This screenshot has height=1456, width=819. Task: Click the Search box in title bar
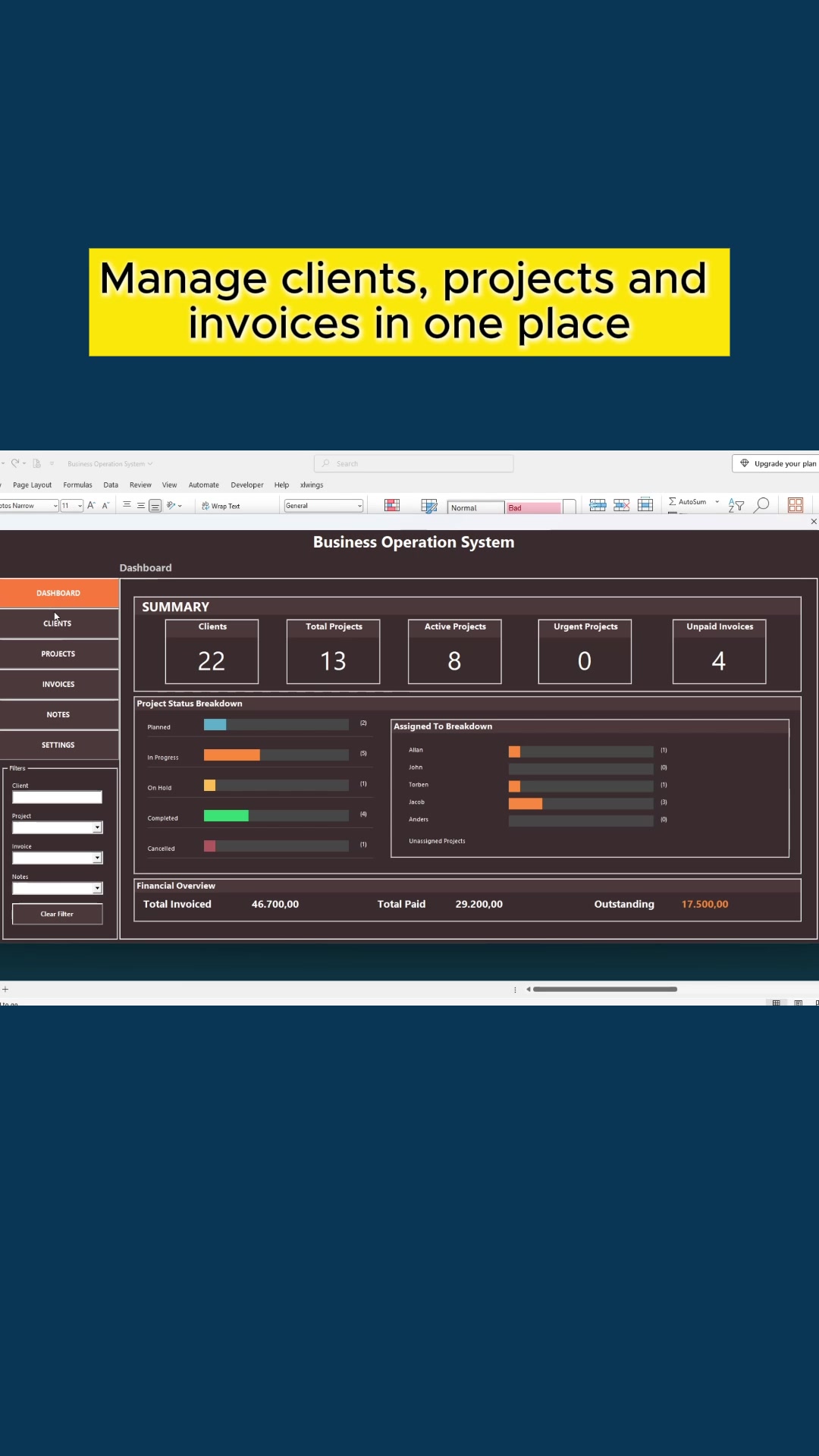(x=413, y=463)
